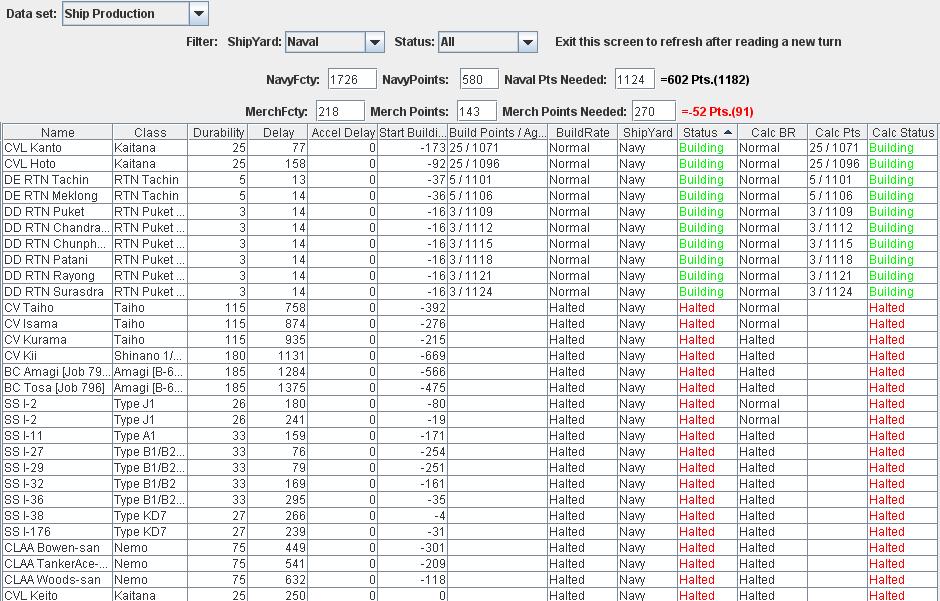The width and height of the screenshot is (940, 601).
Task: Click the NavyPoints input field
Action: [x=479, y=80]
